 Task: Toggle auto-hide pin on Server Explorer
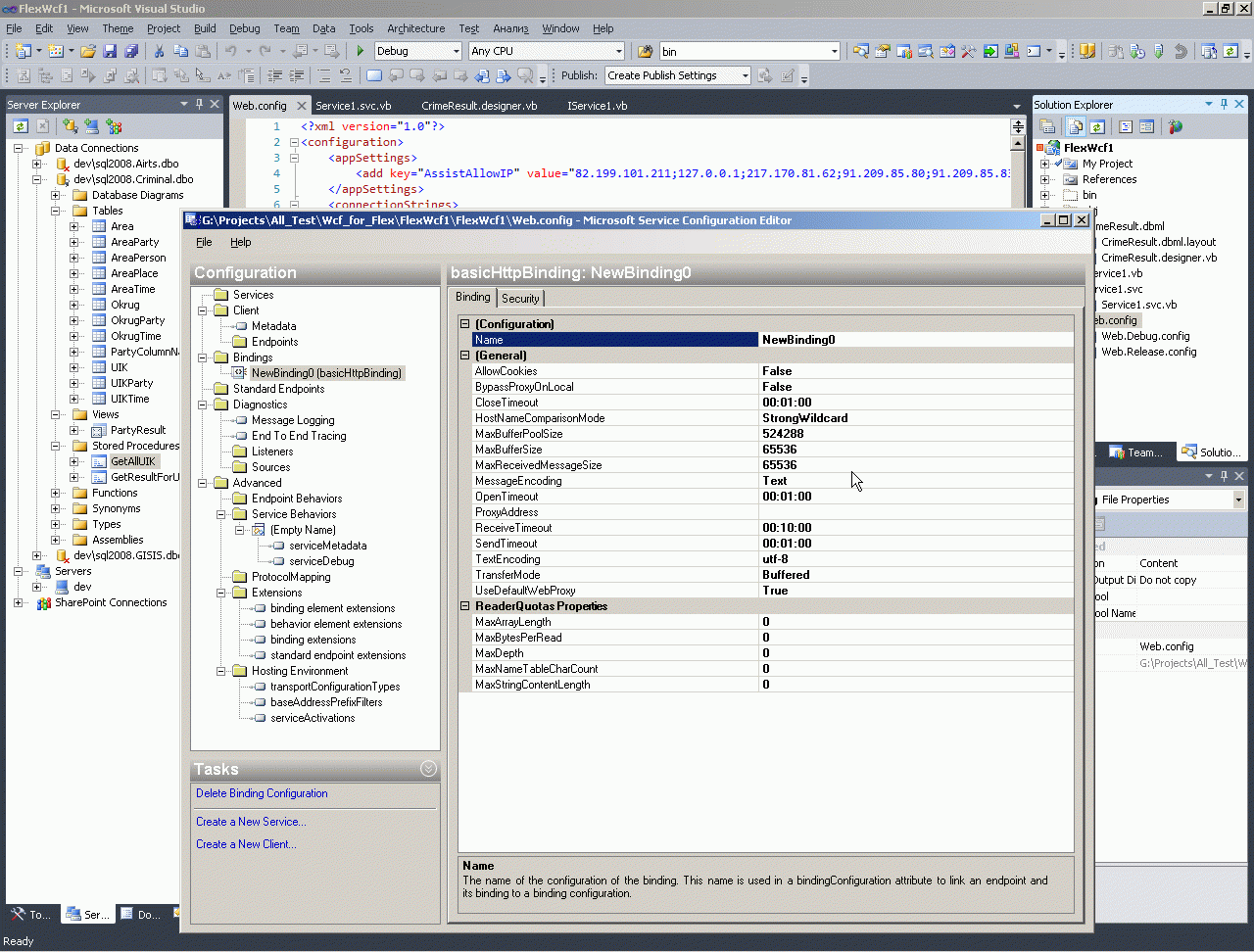pos(200,104)
